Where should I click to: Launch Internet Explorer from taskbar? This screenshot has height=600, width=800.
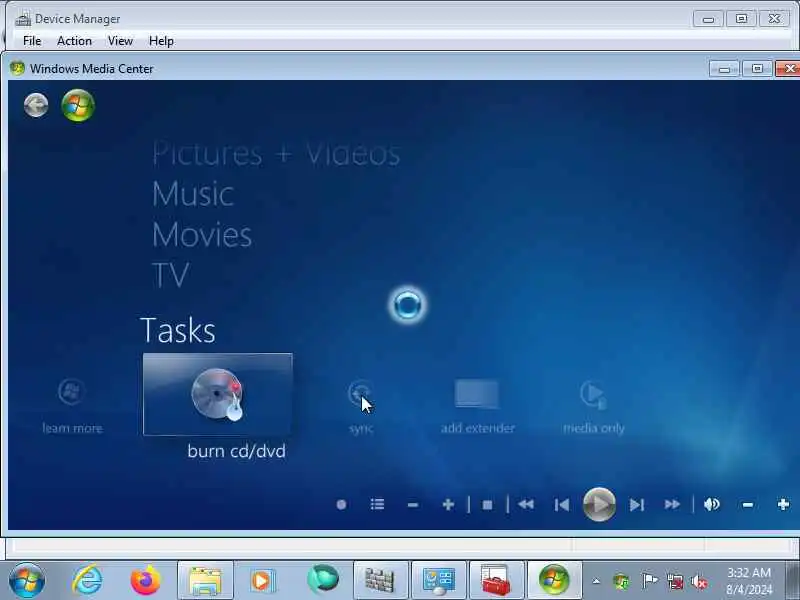86,580
